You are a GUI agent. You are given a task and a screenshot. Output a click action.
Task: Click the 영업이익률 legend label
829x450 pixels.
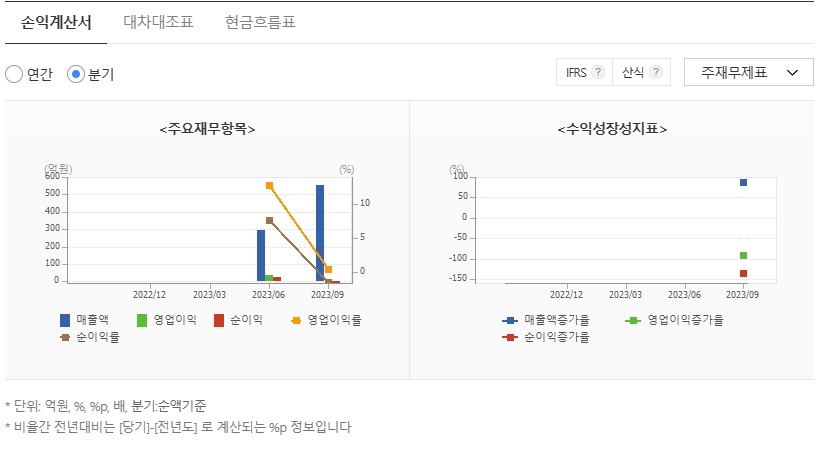pyautogui.click(x=335, y=320)
